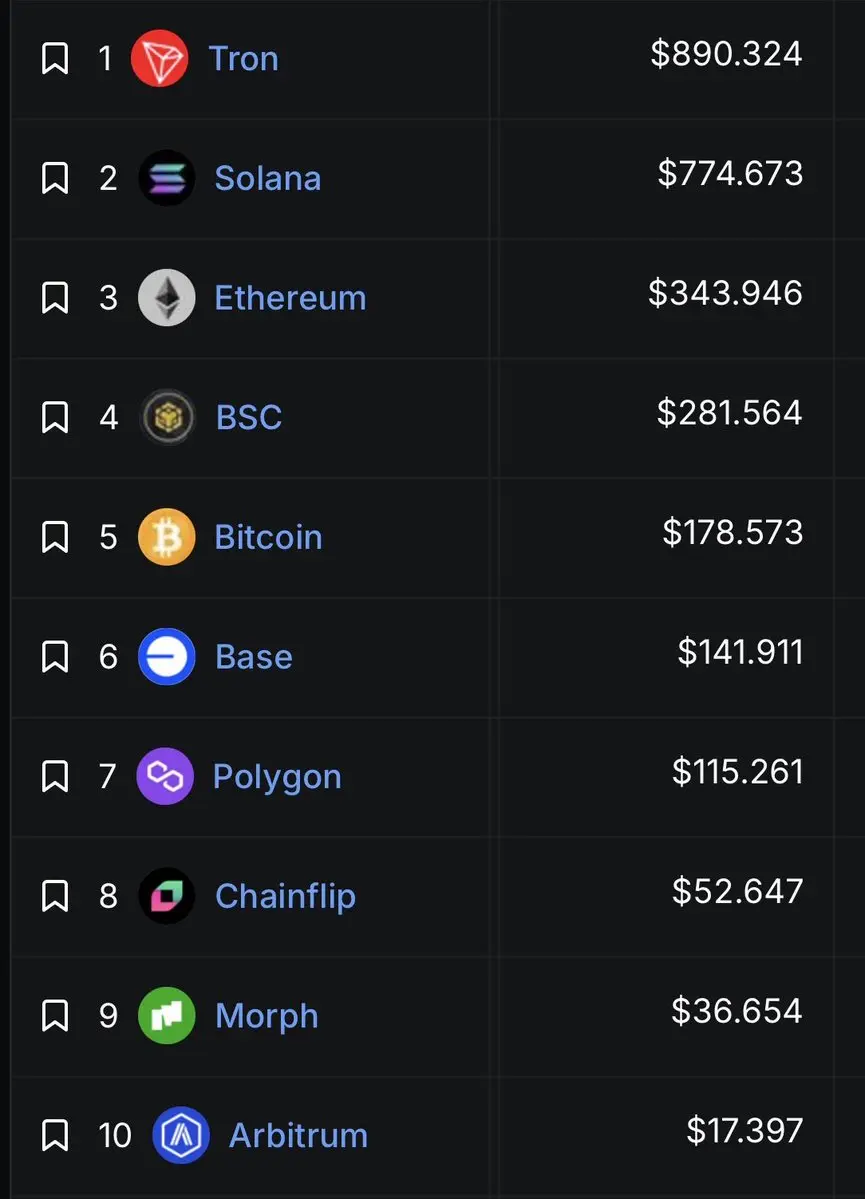The image size is (865, 1199).
Task: Add Bitcoin to bookmarks
Action: [55, 537]
